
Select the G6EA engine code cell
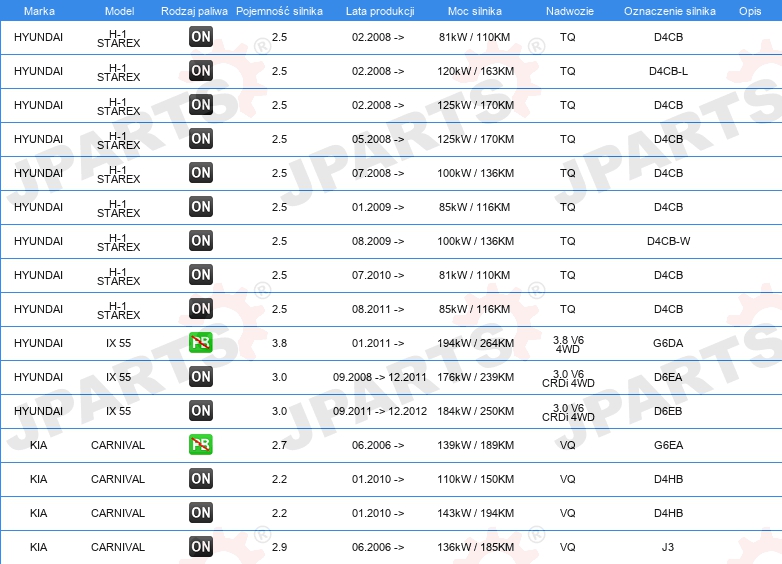point(668,445)
